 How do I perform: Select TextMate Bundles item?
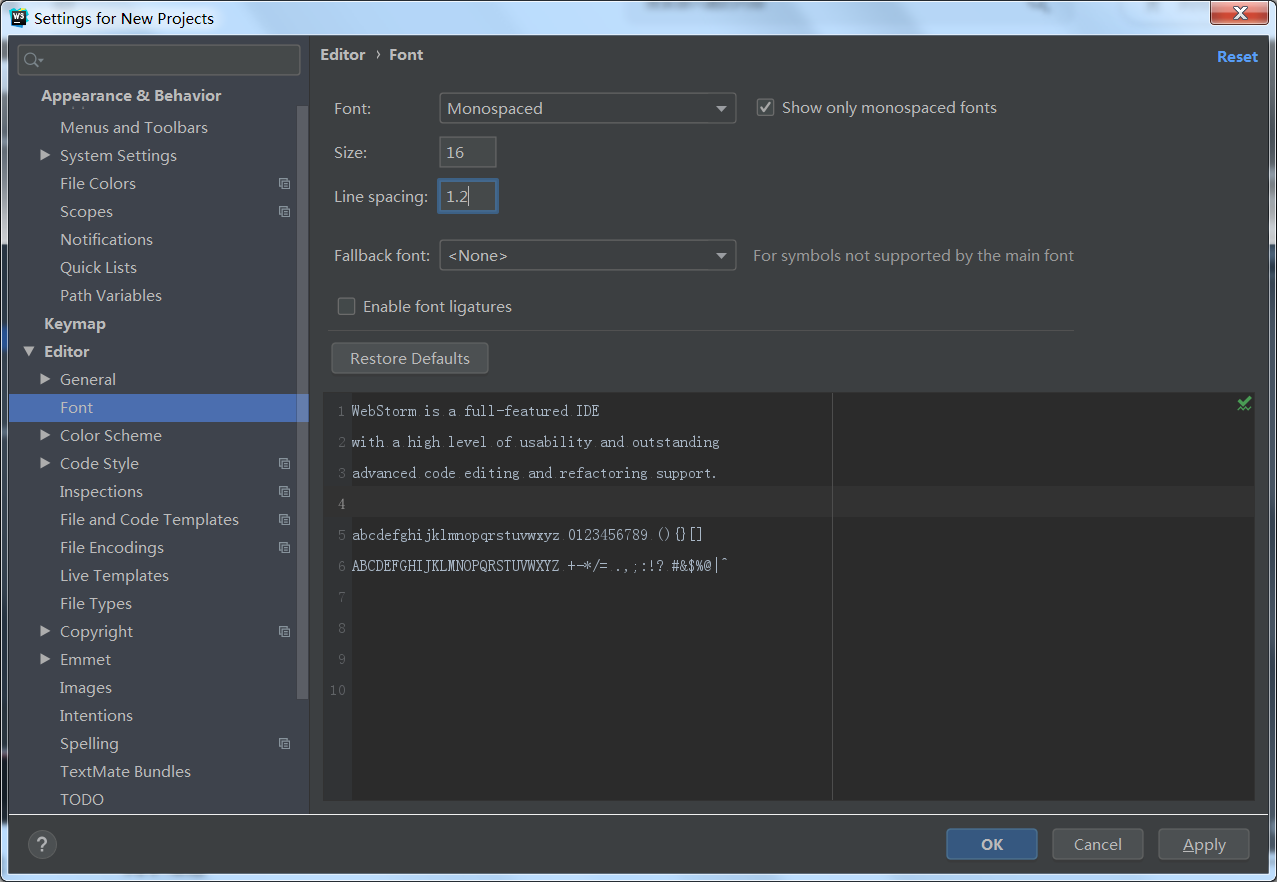[125, 771]
